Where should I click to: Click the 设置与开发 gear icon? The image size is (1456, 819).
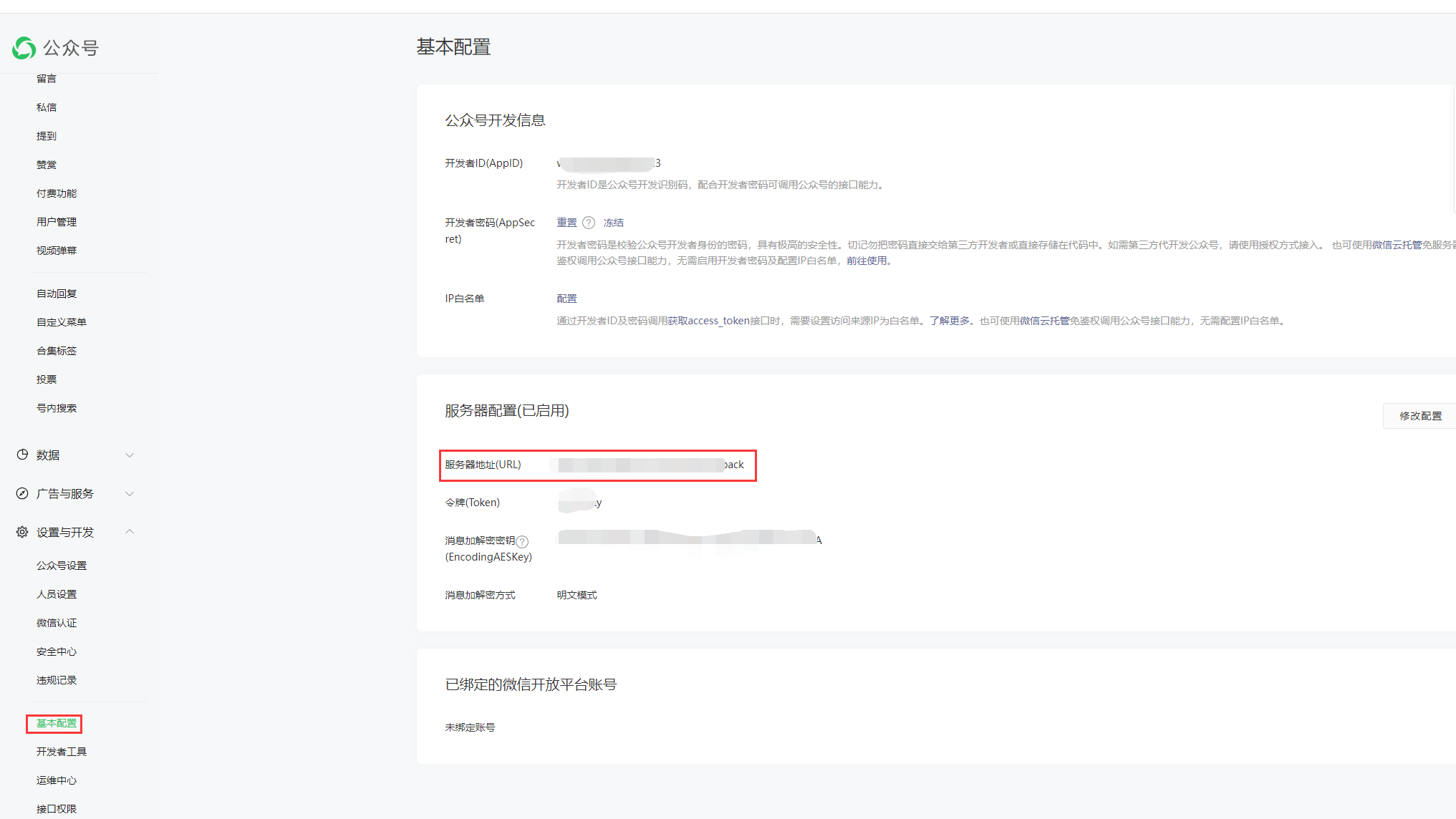click(x=22, y=532)
